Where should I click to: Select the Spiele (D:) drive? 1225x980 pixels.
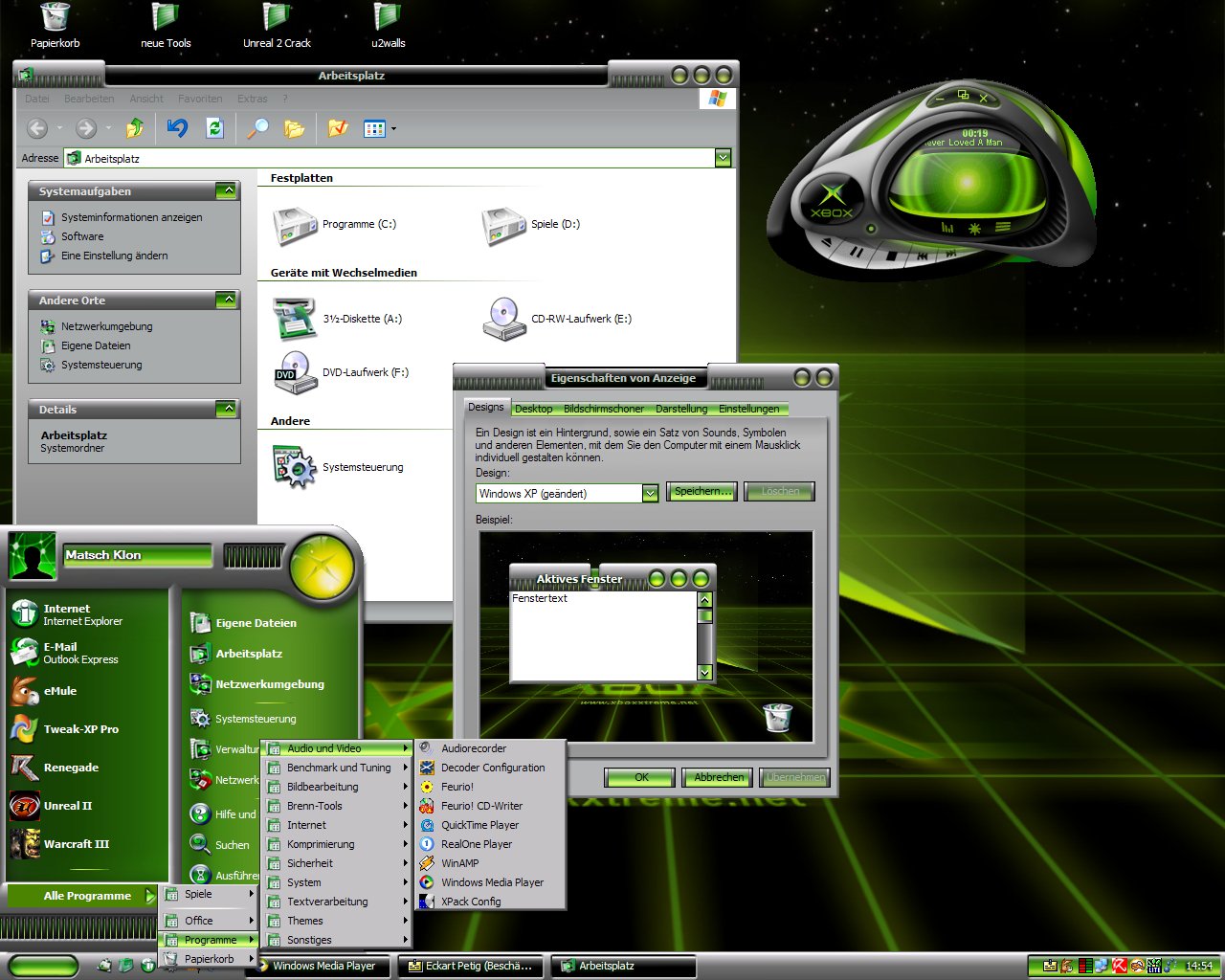(531, 225)
